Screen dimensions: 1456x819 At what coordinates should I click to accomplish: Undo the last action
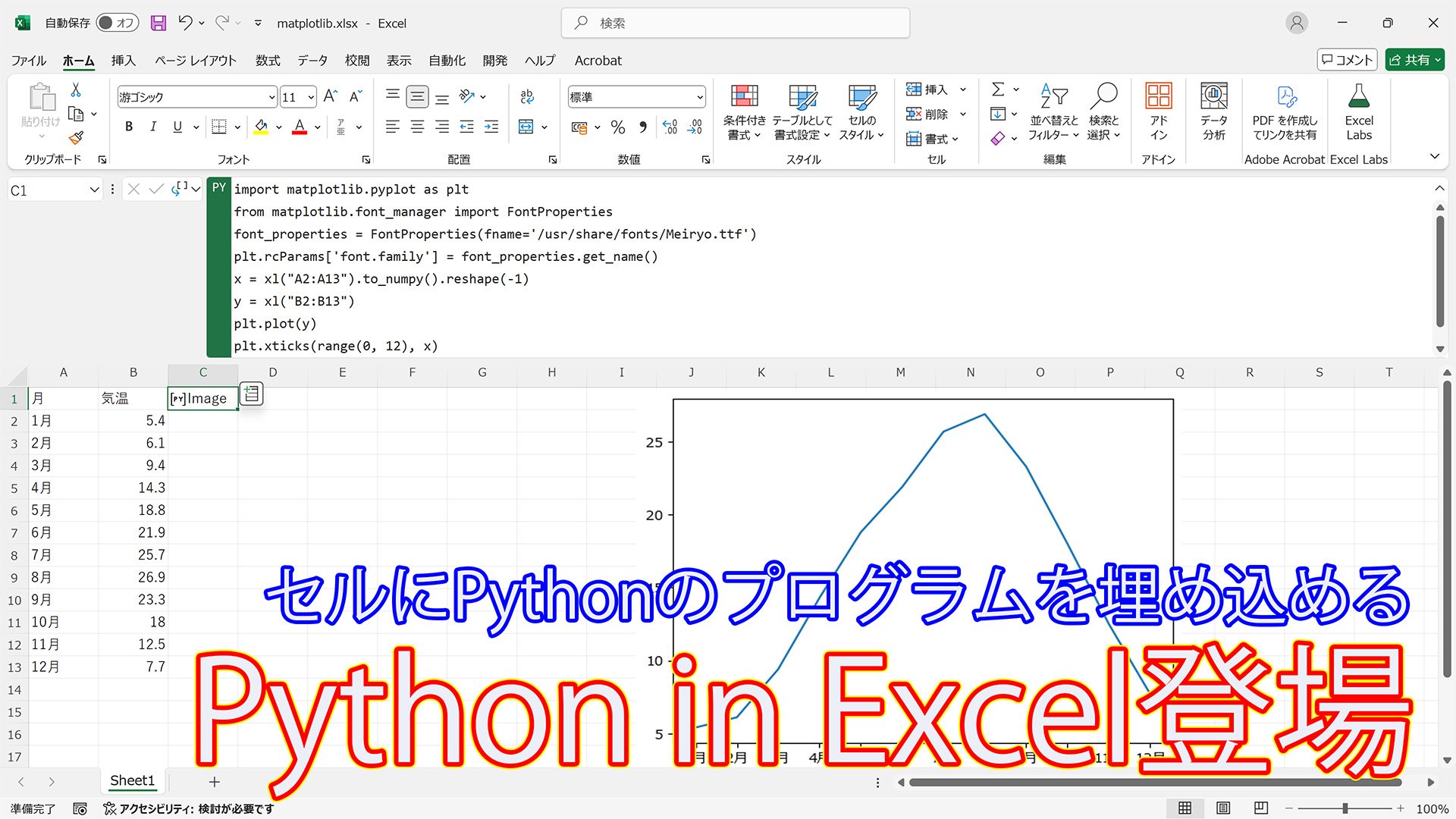tap(185, 23)
